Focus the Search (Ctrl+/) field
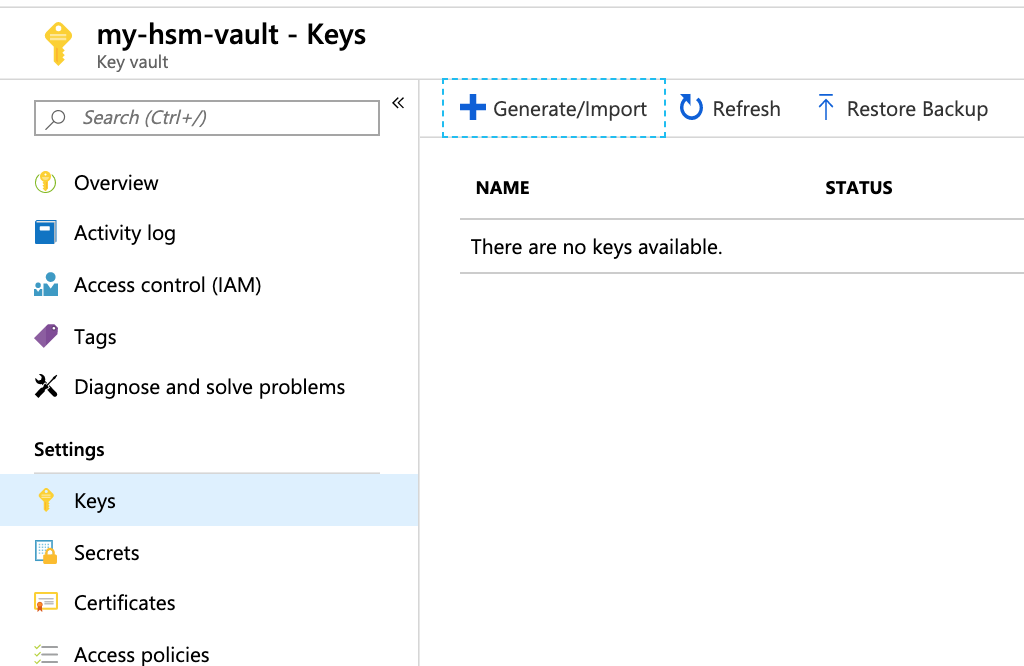Screen dimensions: 1024x666 point(207,118)
